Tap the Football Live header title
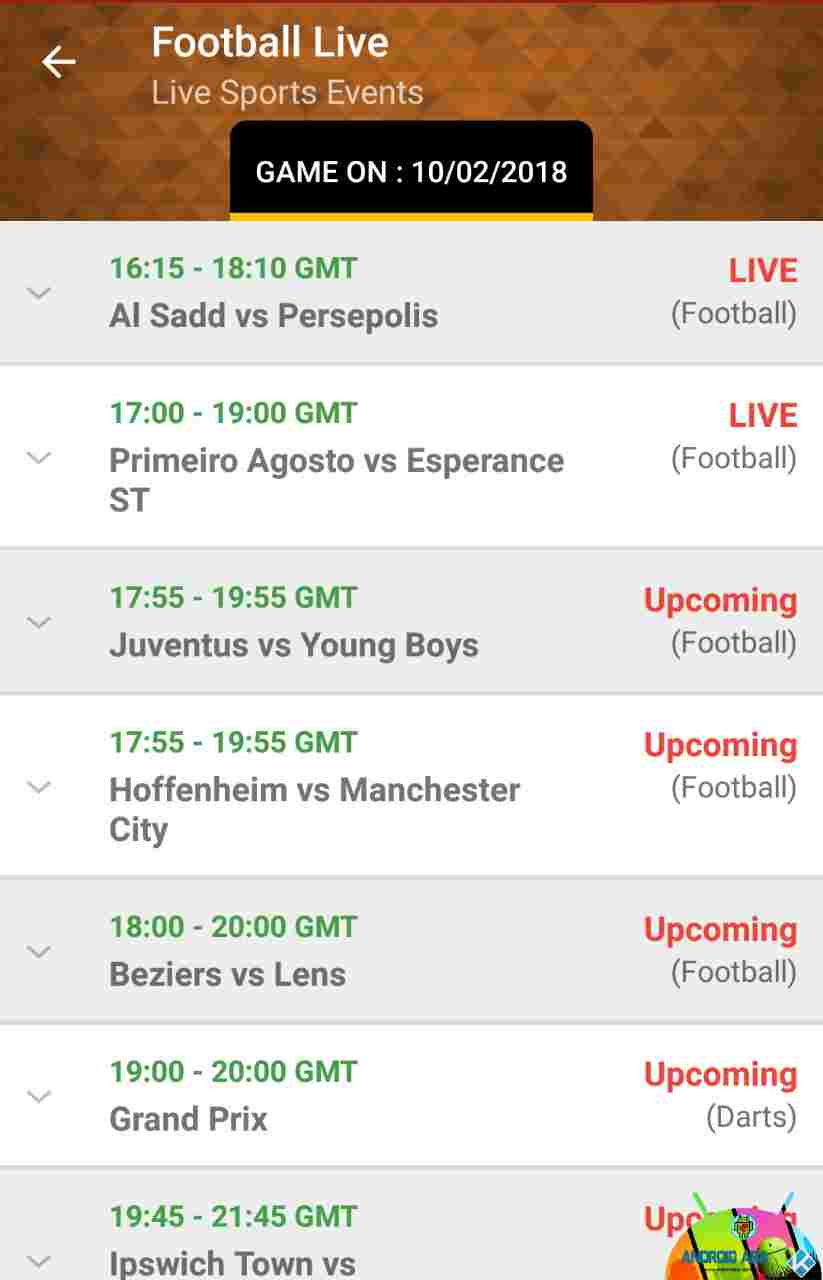This screenshot has height=1280, width=823. (270, 42)
